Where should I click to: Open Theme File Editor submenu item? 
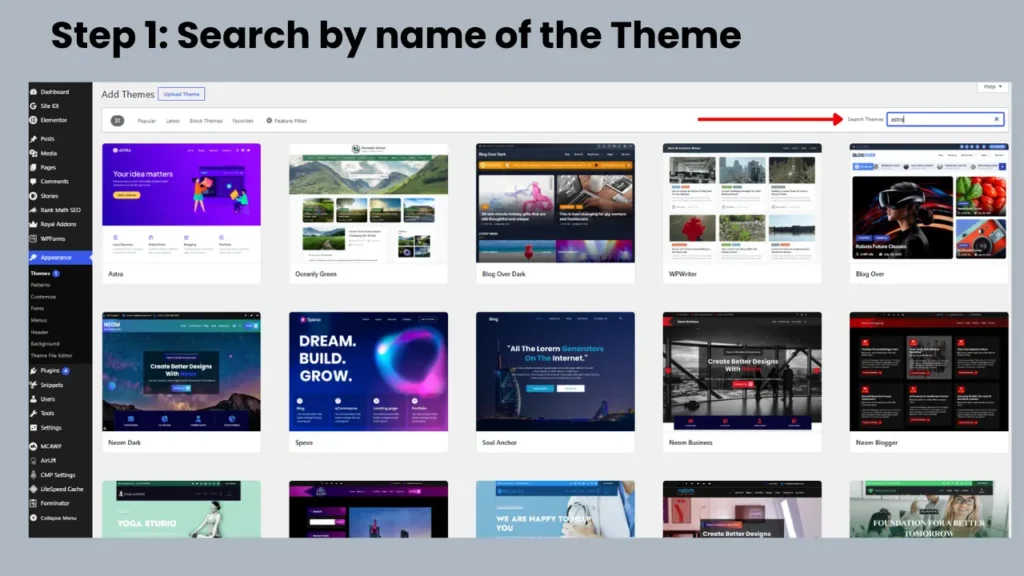tap(51, 355)
